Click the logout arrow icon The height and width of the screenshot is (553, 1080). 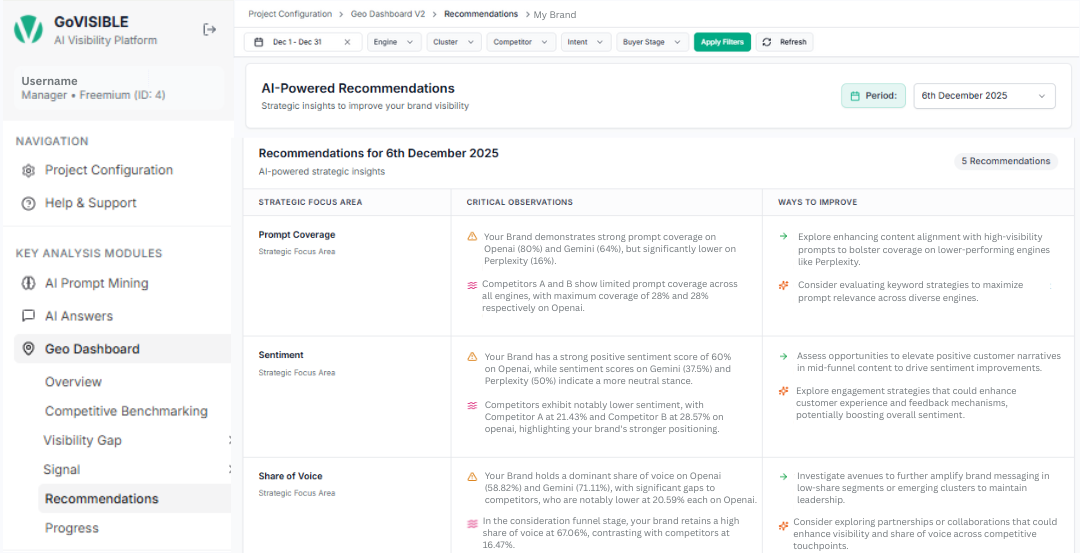[x=209, y=30]
